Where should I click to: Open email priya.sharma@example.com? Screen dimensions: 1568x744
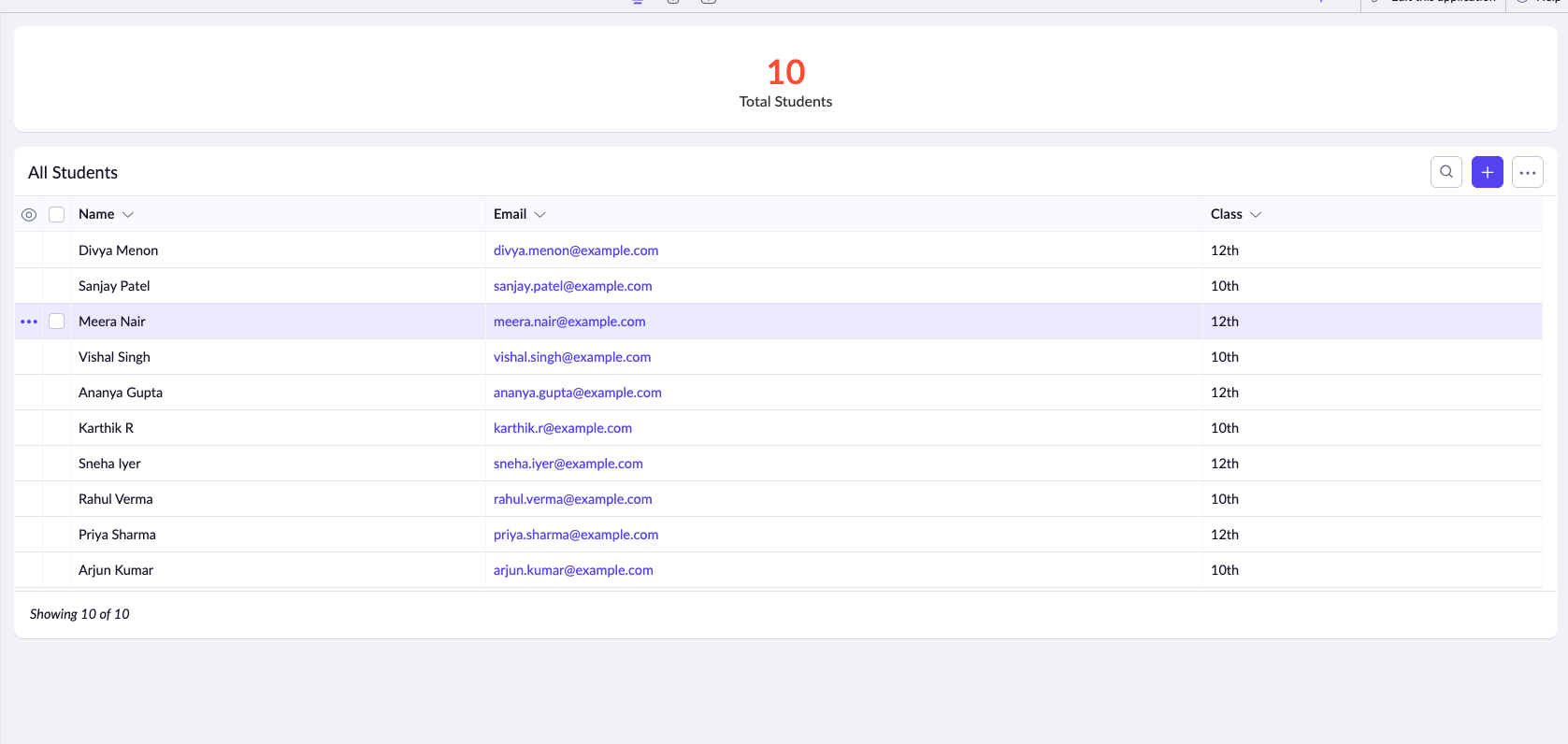coord(576,535)
